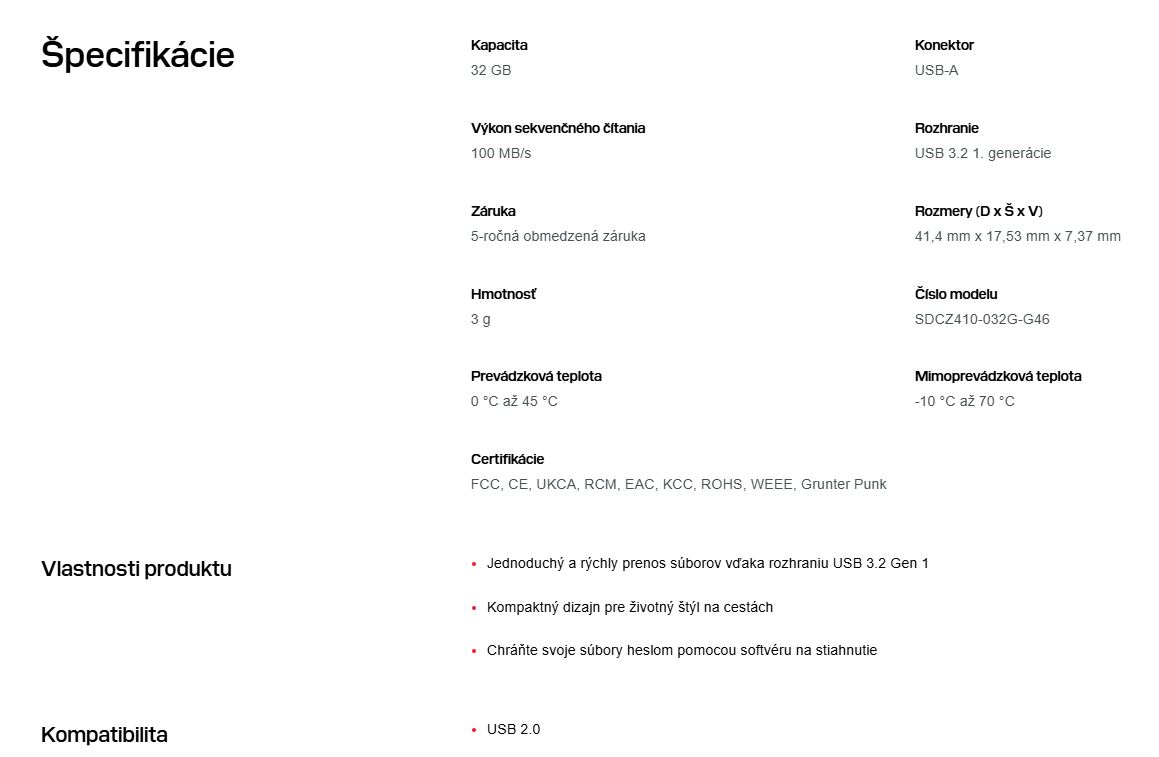Click the Špecifikácie heading
This screenshot has width=1159, height=757.
(x=138, y=54)
